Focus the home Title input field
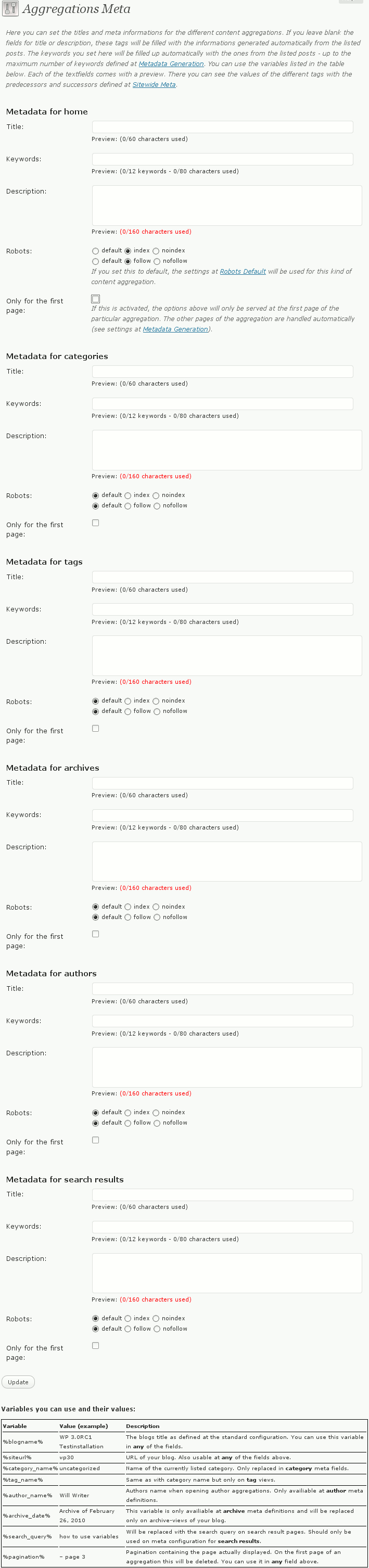The height and width of the screenshot is (1568, 369). pos(222,126)
